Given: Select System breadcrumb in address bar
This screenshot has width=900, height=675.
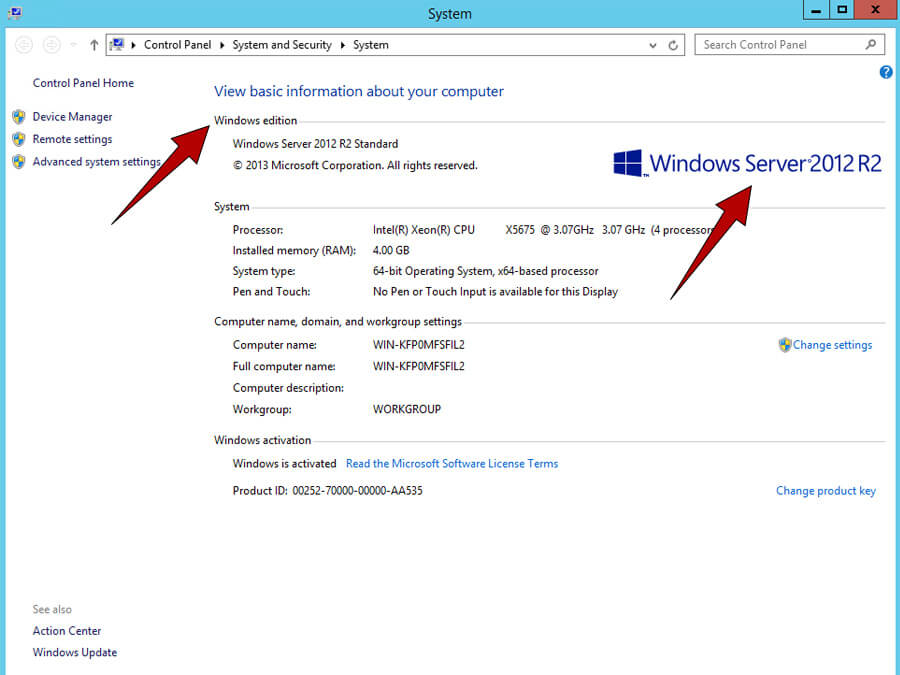Looking at the screenshot, I should (x=371, y=45).
